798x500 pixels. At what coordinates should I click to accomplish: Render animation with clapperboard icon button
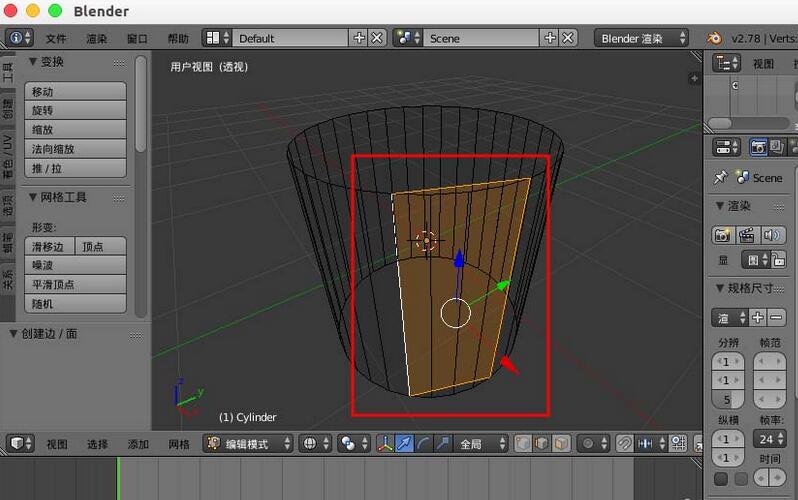747,235
